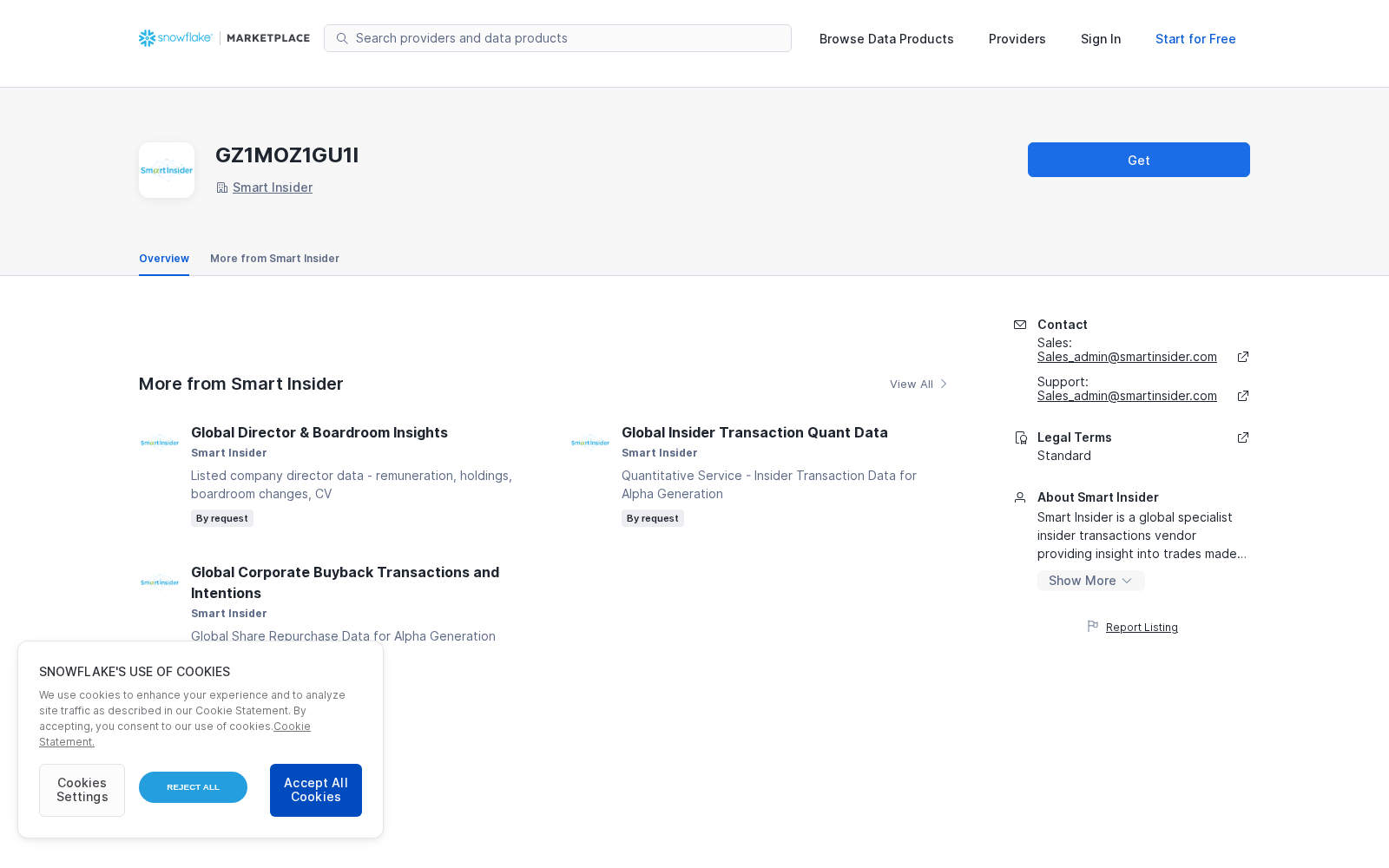1389x868 pixels.
Task: Click the Accept All Cookies button
Action: [316, 790]
